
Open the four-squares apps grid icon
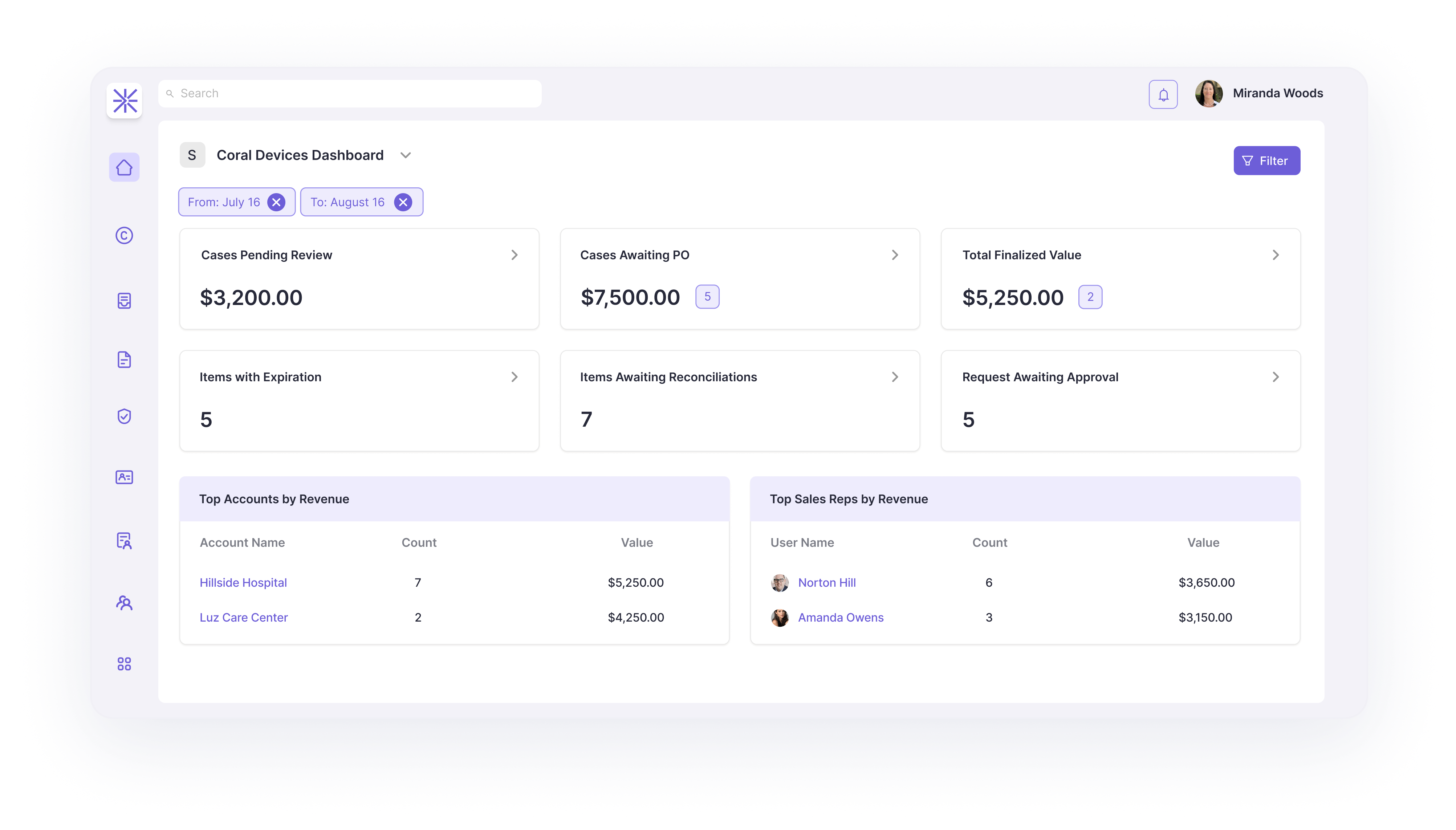pyautogui.click(x=124, y=664)
